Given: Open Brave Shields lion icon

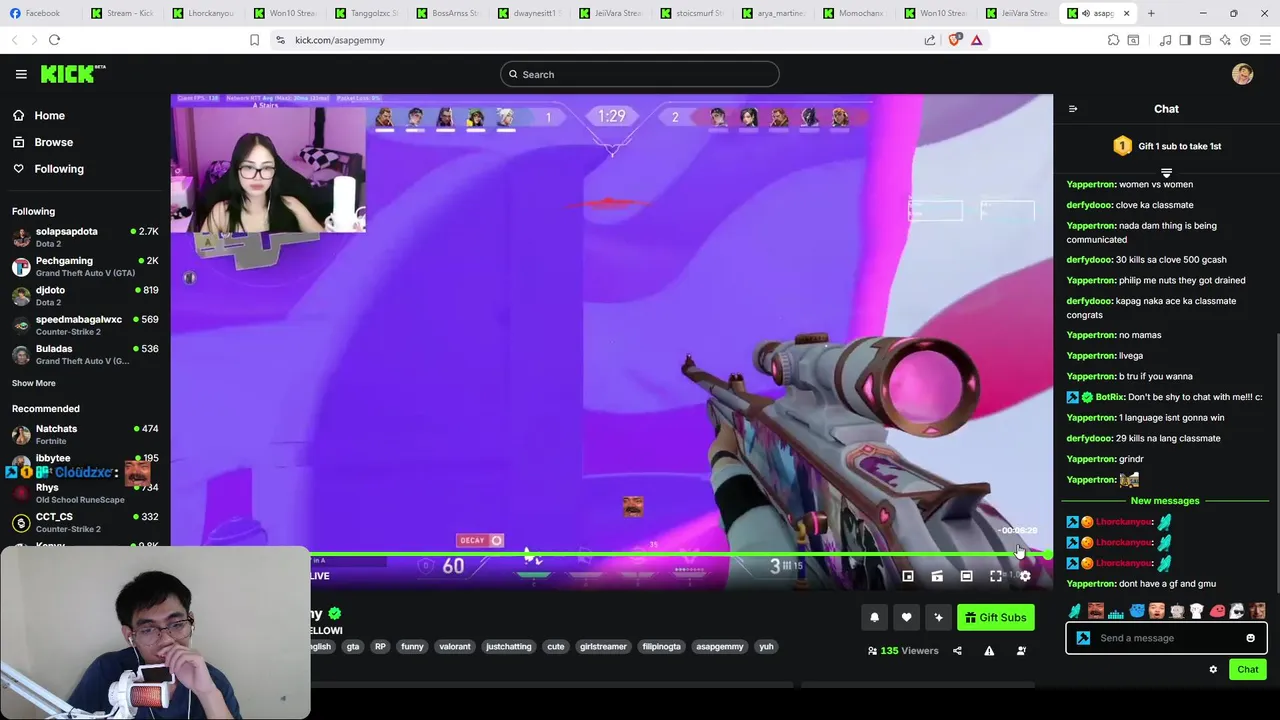Looking at the screenshot, I should pos(954,40).
